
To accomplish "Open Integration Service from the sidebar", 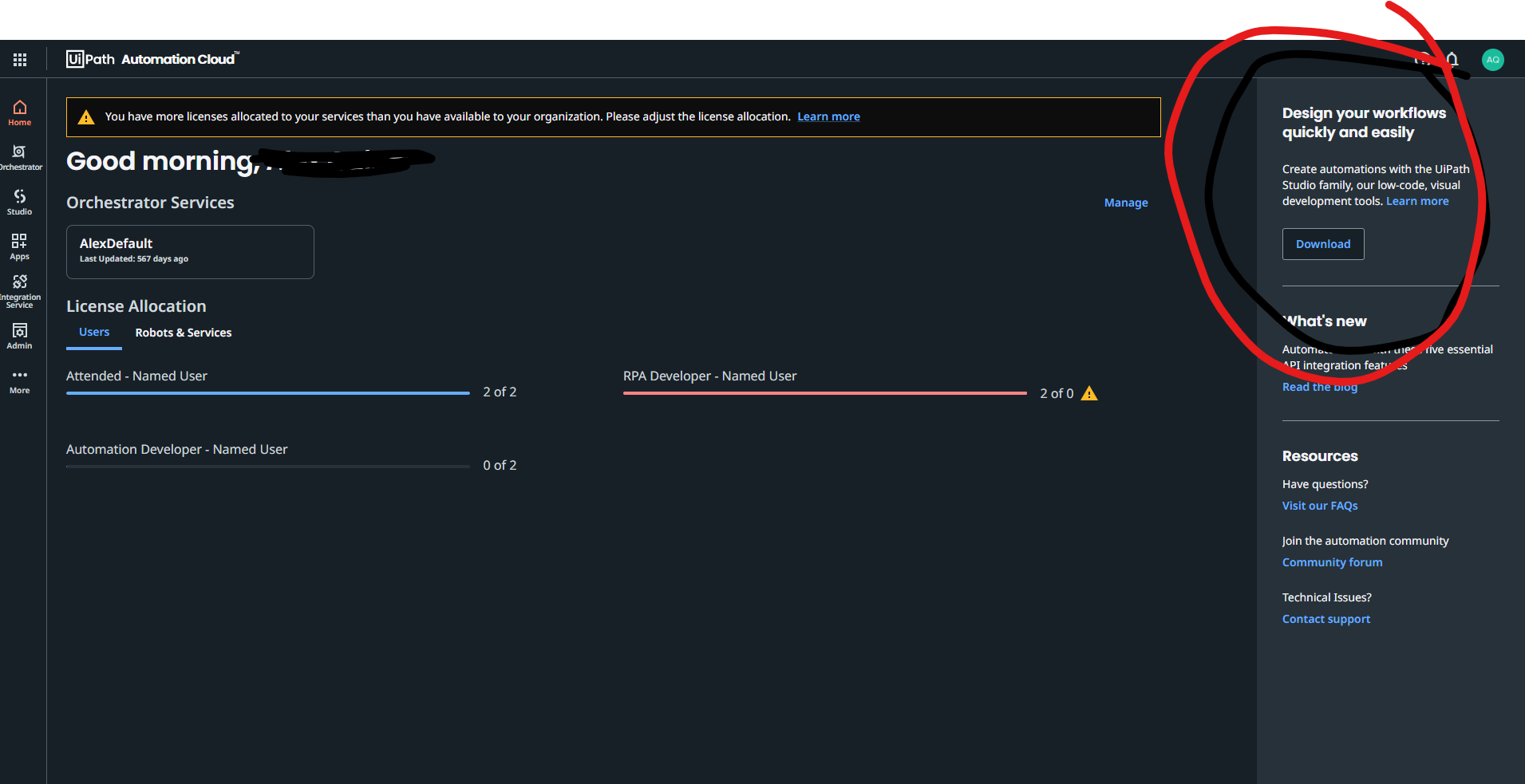I will [20, 292].
